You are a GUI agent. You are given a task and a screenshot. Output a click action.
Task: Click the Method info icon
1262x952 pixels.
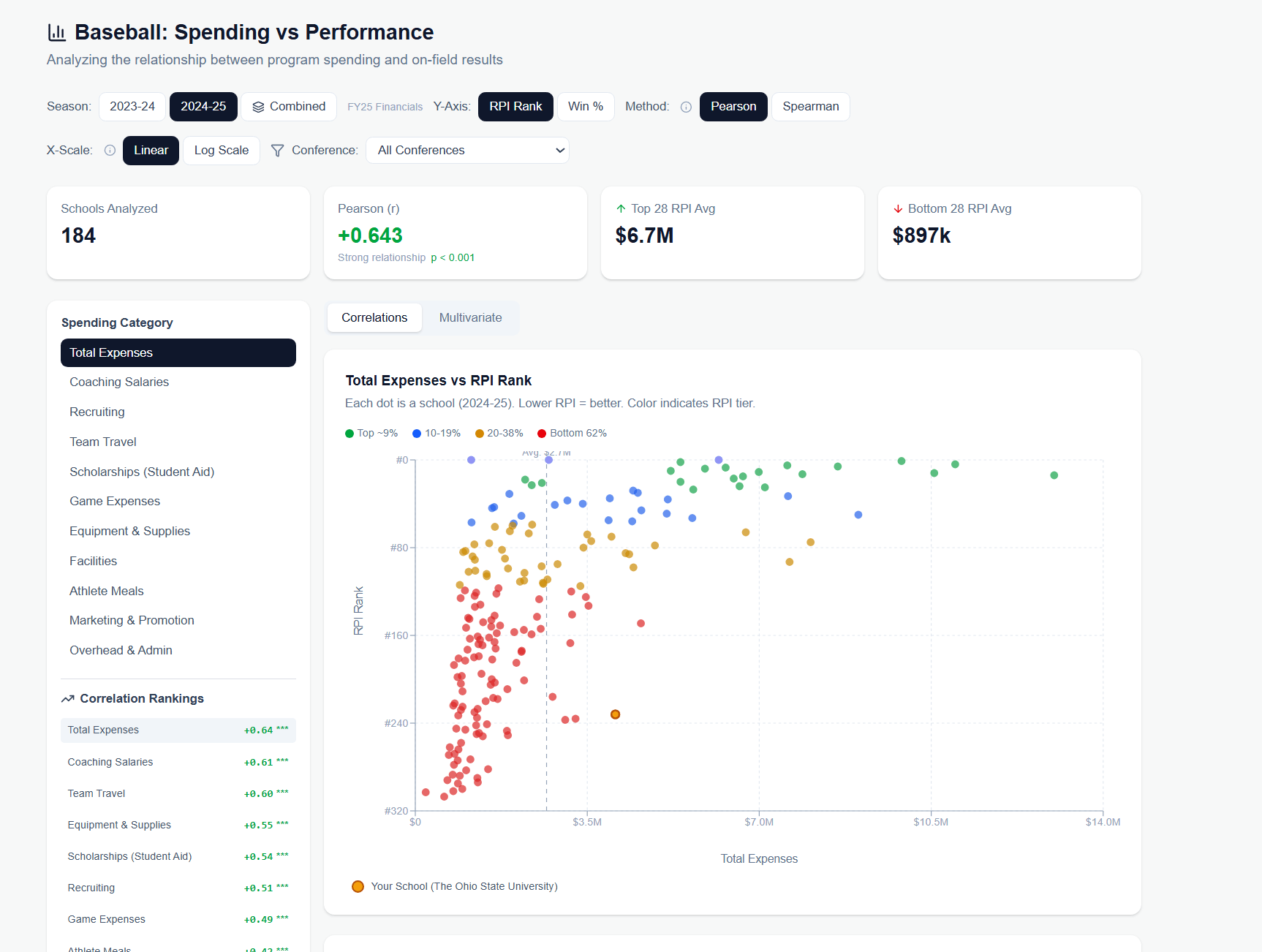click(686, 107)
